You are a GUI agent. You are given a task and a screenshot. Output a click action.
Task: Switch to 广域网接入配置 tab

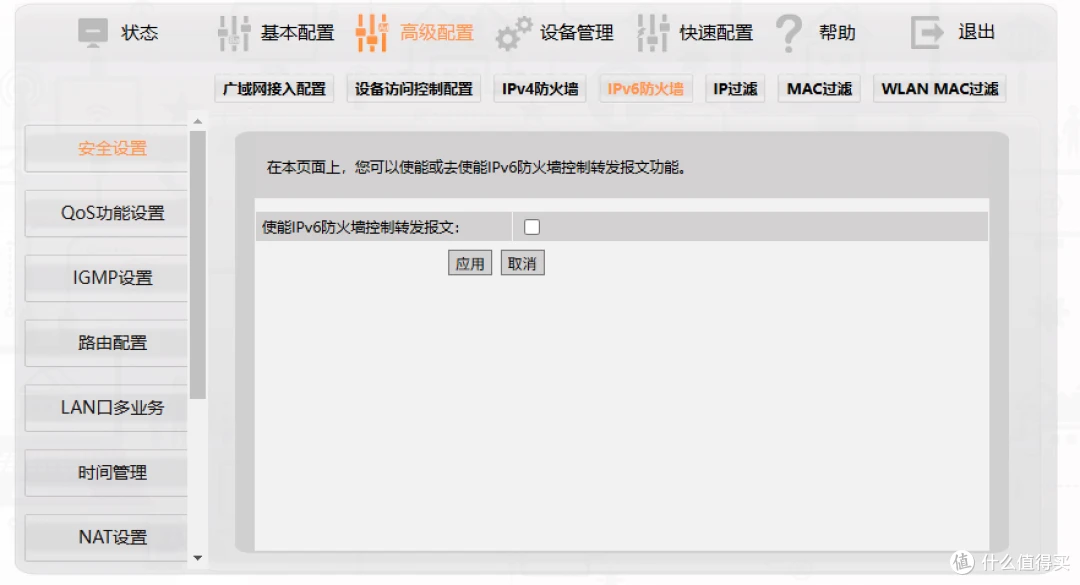274,89
